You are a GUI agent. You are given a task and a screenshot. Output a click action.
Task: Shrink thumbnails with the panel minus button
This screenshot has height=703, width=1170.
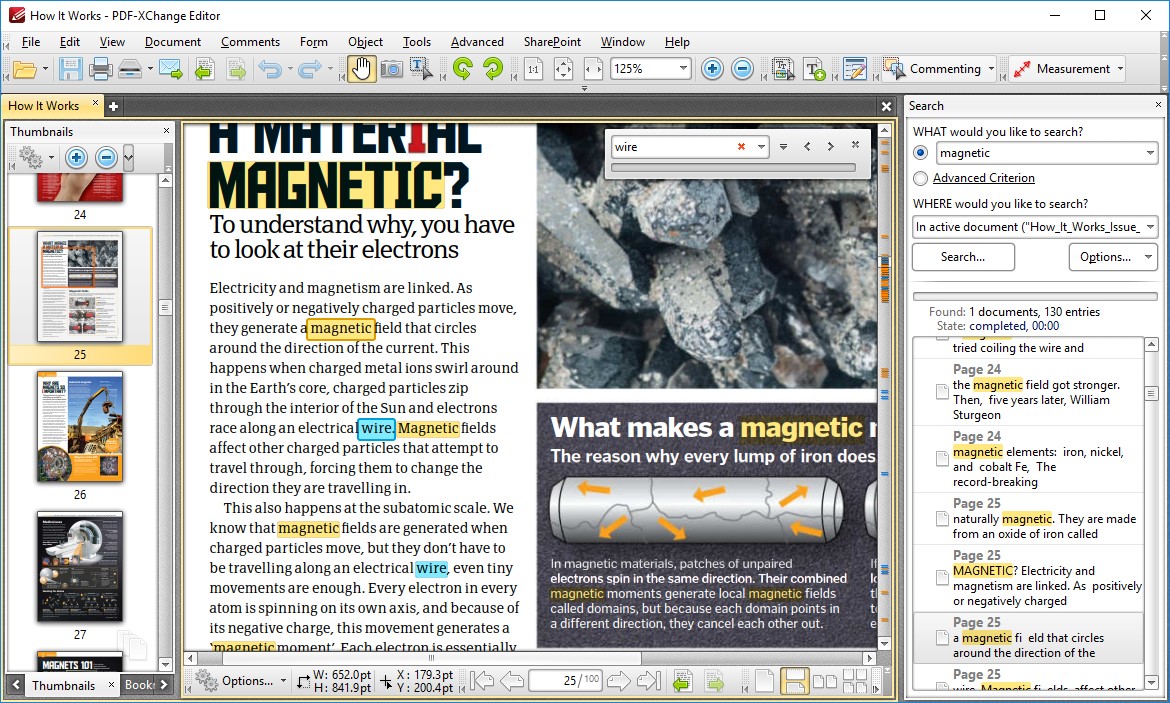[x=107, y=157]
